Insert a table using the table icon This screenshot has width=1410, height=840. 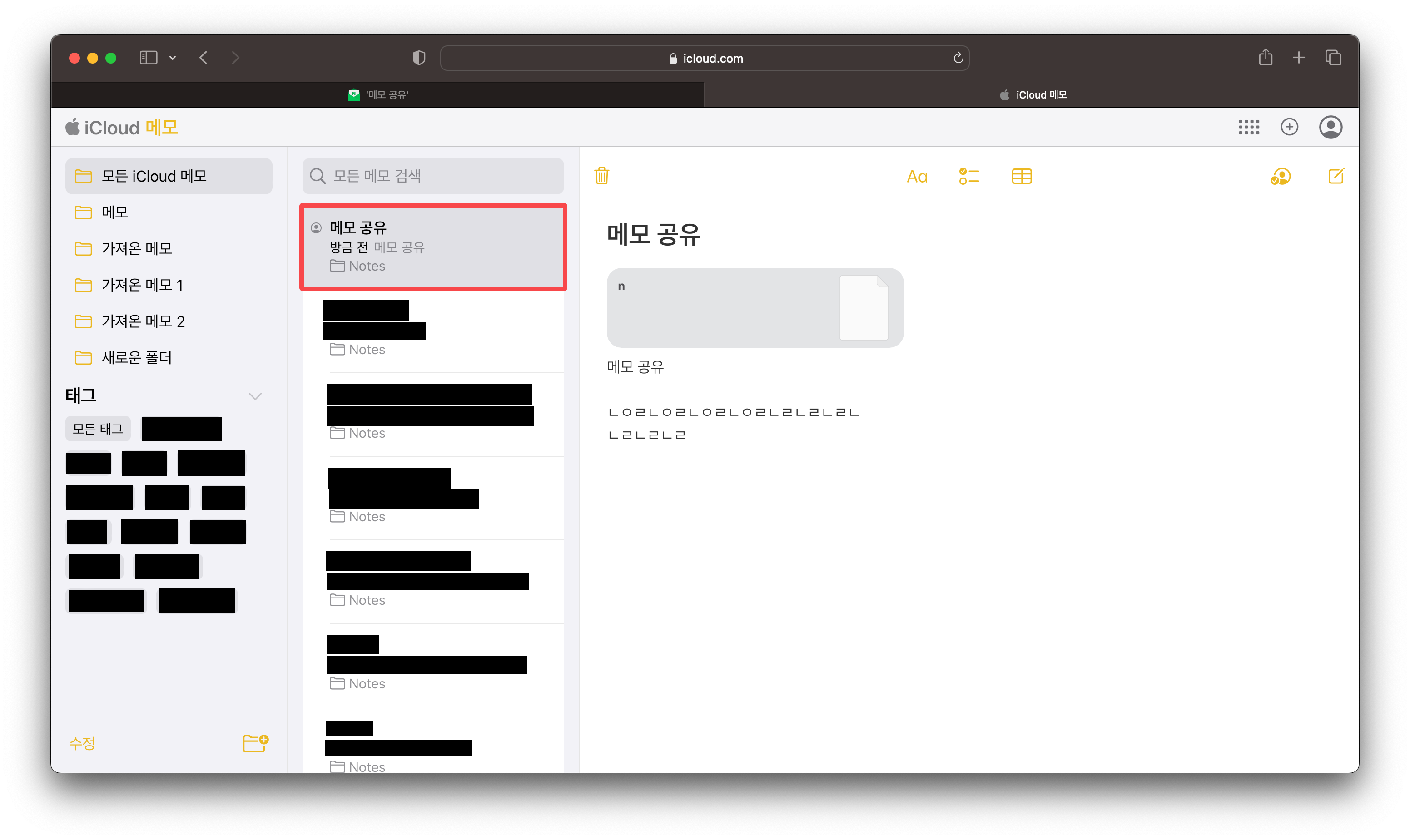(x=1021, y=177)
